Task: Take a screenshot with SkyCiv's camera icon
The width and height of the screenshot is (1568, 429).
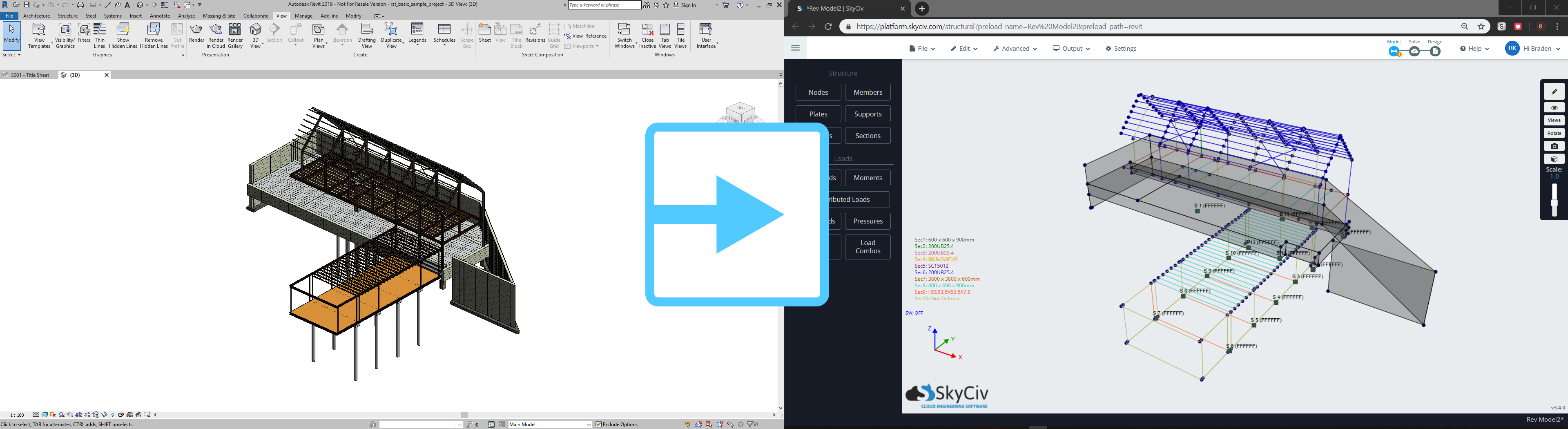Action: click(x=1555, y=145)
